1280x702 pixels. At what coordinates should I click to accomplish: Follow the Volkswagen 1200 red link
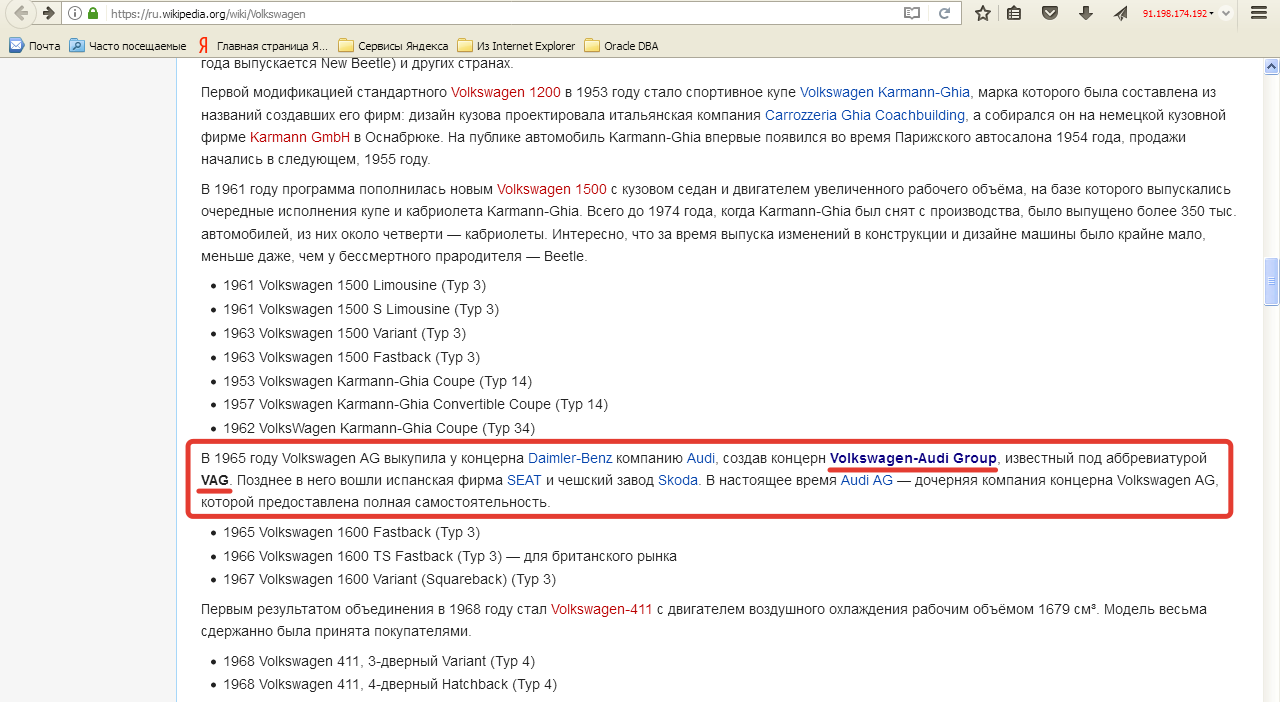[505, 92]
